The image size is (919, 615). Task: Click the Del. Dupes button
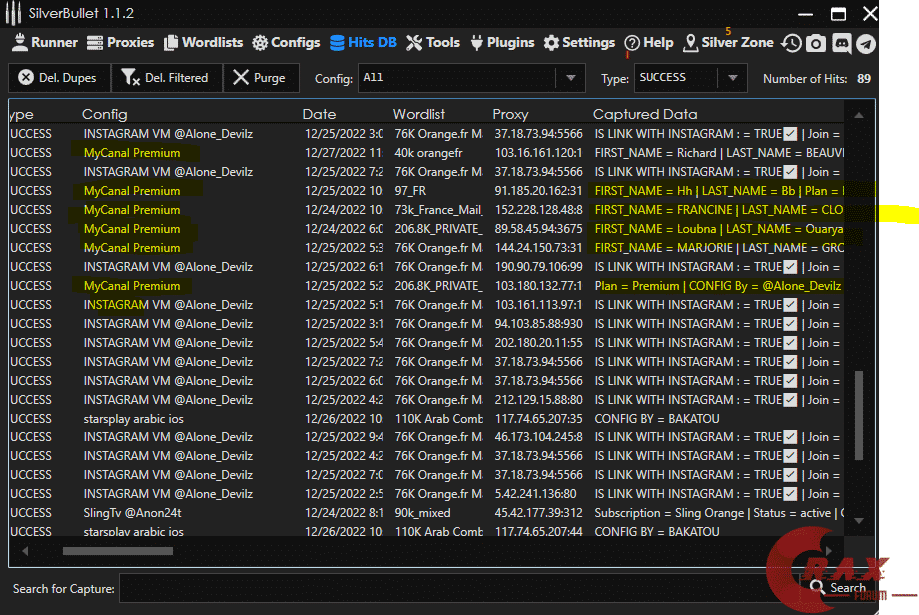(x=57, y=78)
